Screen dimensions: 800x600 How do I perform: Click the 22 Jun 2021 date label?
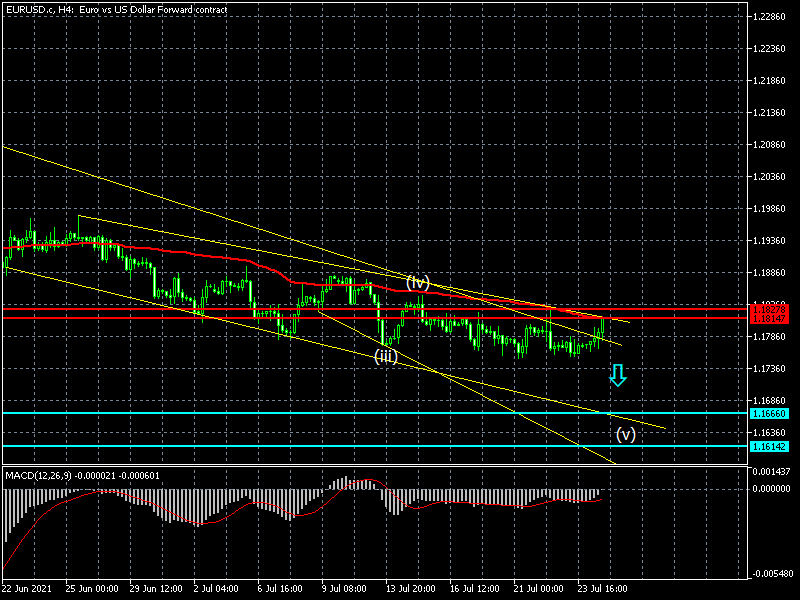pos(28,590)
